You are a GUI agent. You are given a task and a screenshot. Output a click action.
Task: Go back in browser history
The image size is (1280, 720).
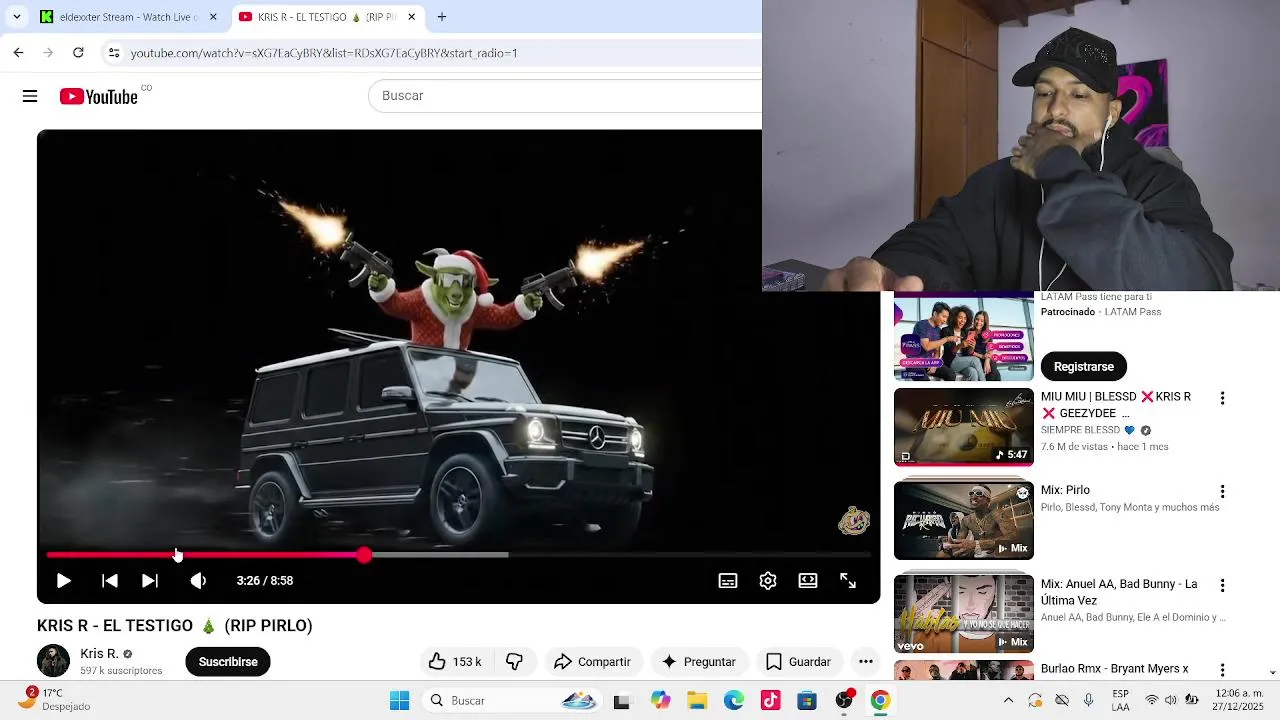pos(18,53)
